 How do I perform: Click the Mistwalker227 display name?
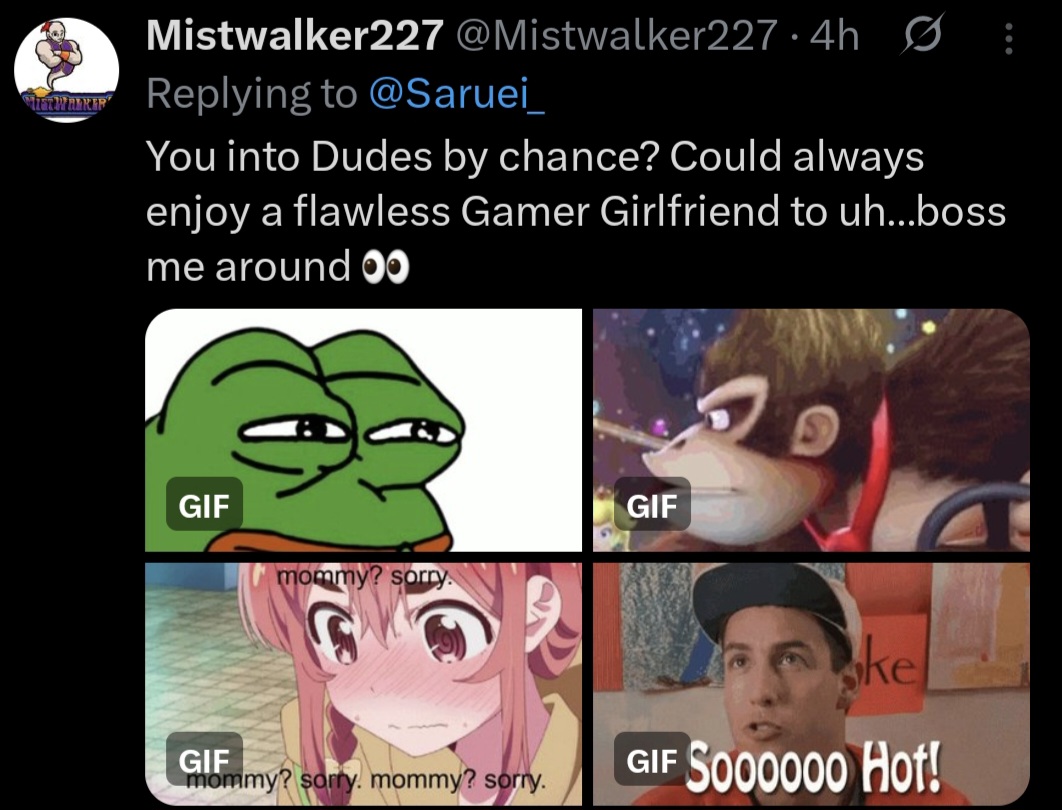(295, 35)
